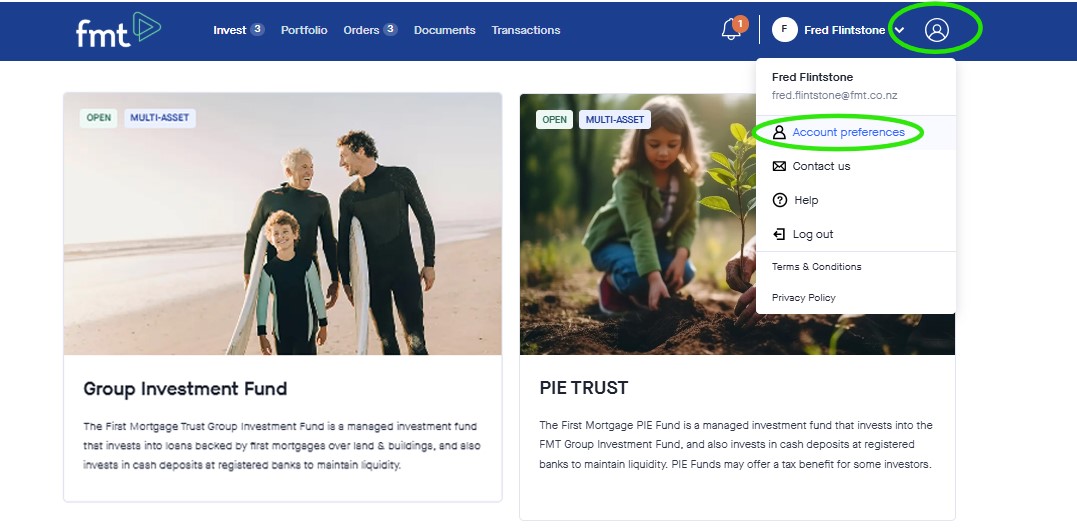
Task: Click the 'F' avatar initial badge
Action: pos(784,30)
